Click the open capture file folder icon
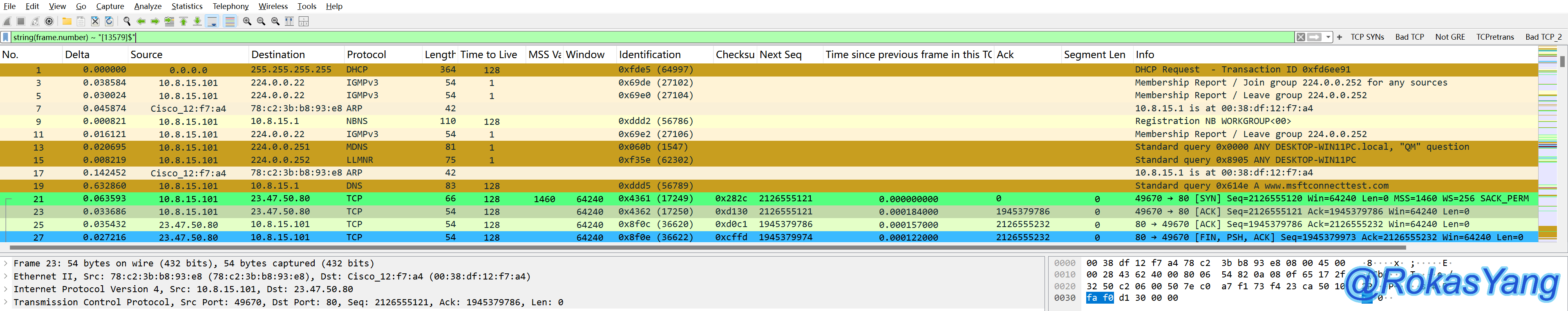Screen dimensions: 1568x311 click(x=67, y=21)
